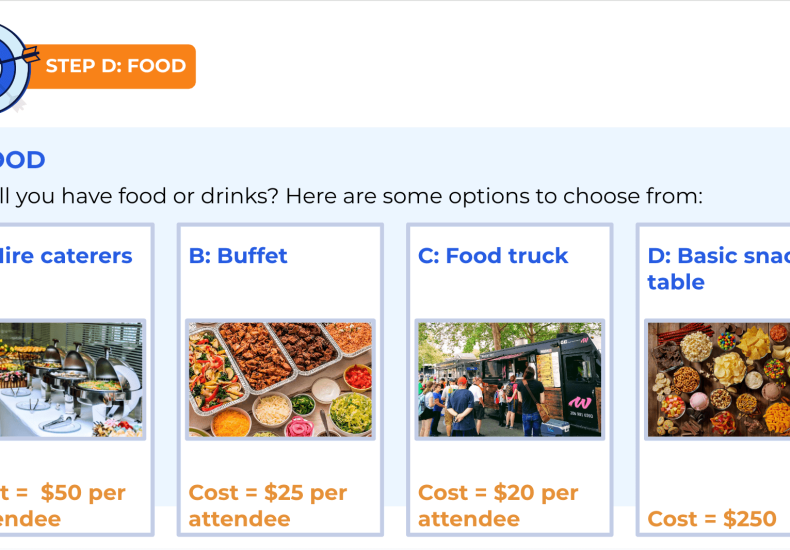The width and height of the screenshot is (790, 550).
Task: Click the blue FOOD section heading
Action: coord(22,160)
